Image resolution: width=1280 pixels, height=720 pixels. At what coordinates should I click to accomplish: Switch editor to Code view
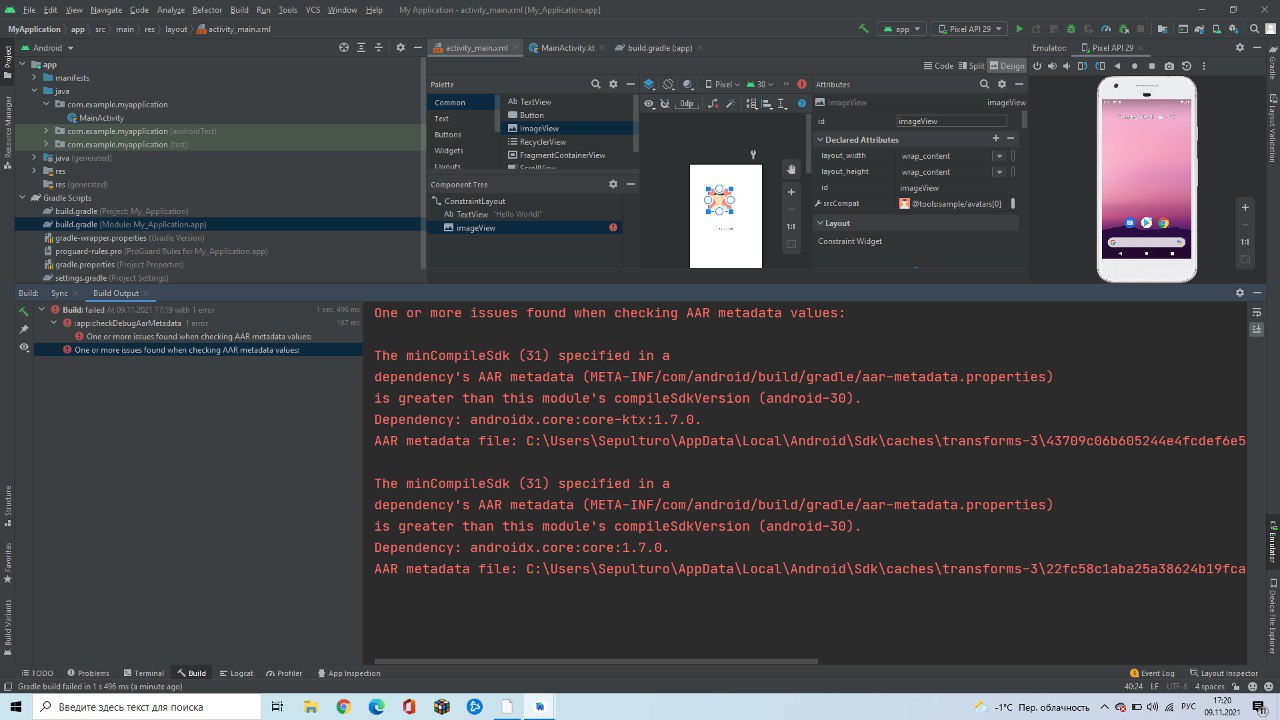(x=938, y=66)
